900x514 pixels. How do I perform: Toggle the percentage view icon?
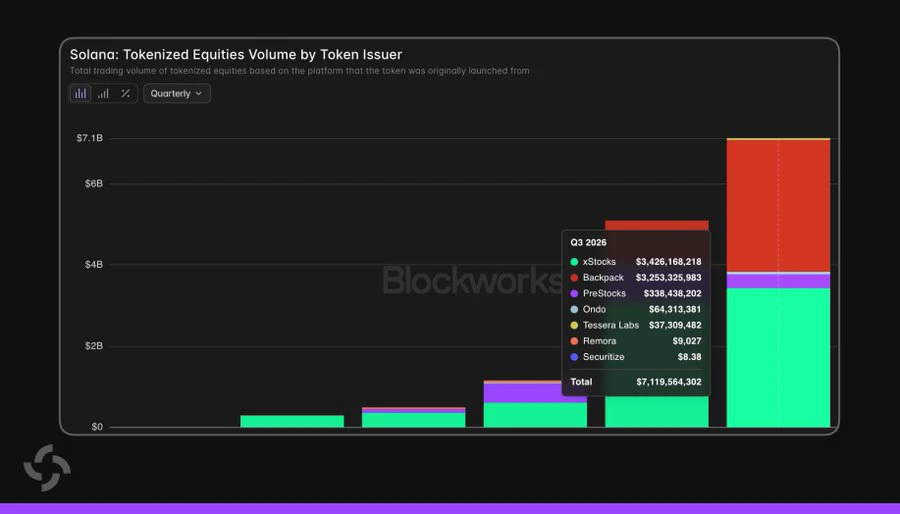tap(125, 94)
